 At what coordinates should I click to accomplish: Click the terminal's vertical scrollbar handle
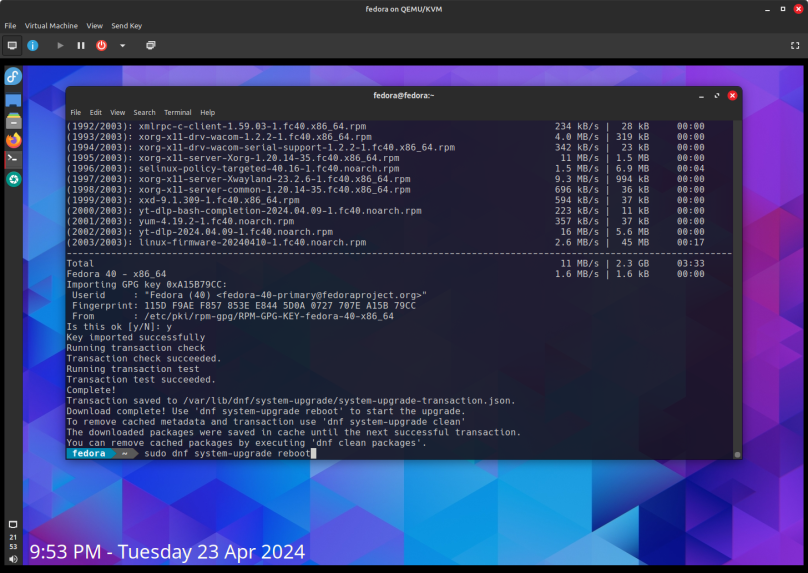737,454
